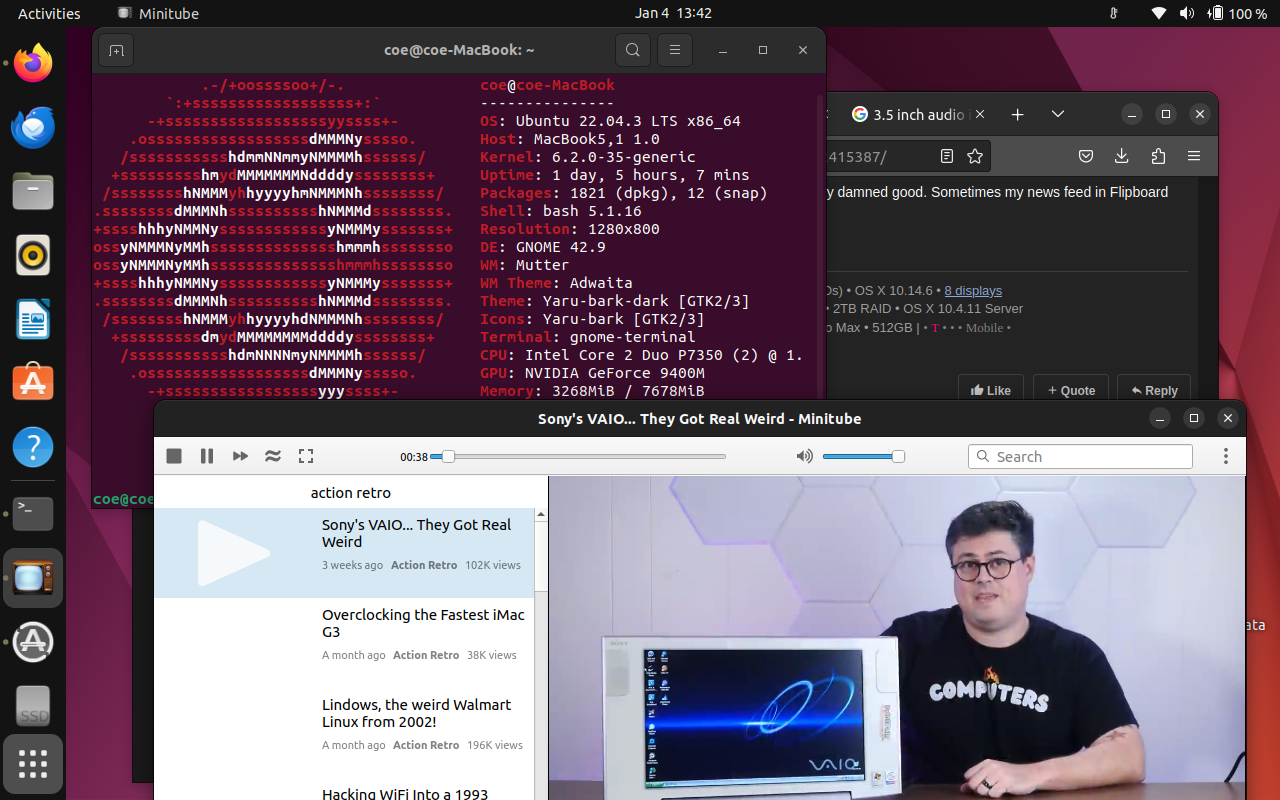Open Files manager from dock
Viewport: 1280px width, 800px height.
click(x=33, y=192)
